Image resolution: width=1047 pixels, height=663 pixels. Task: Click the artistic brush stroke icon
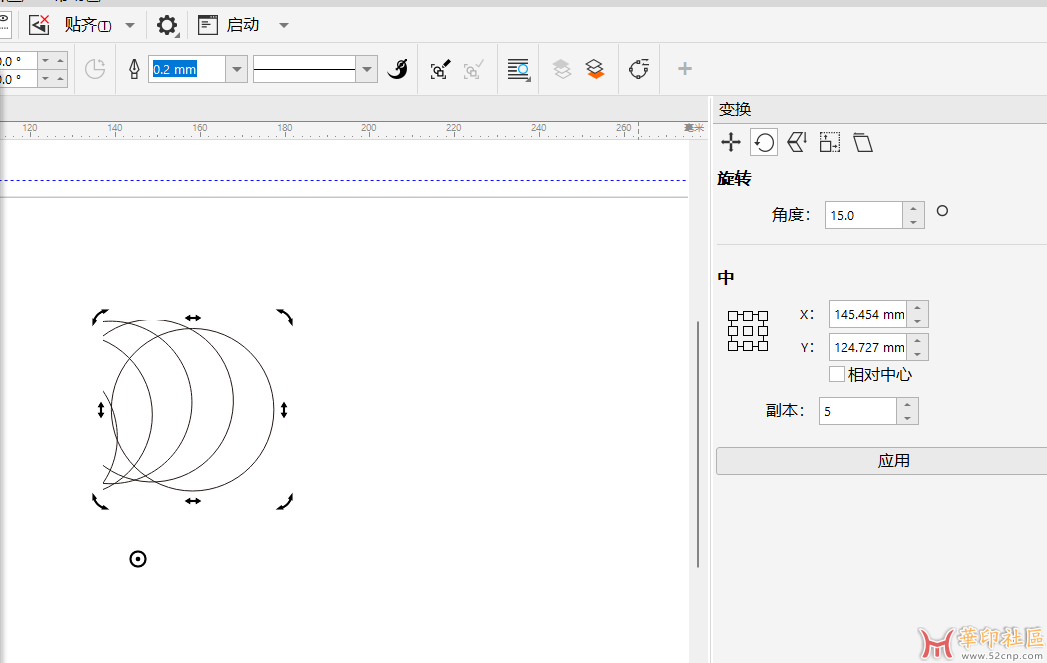coord(398,69)
